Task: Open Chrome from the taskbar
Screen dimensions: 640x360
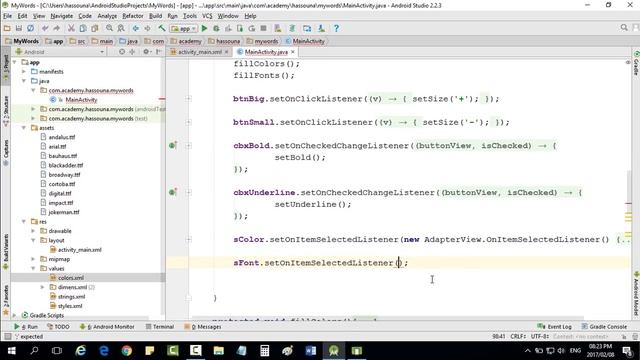Action: (x=127, y=351)
